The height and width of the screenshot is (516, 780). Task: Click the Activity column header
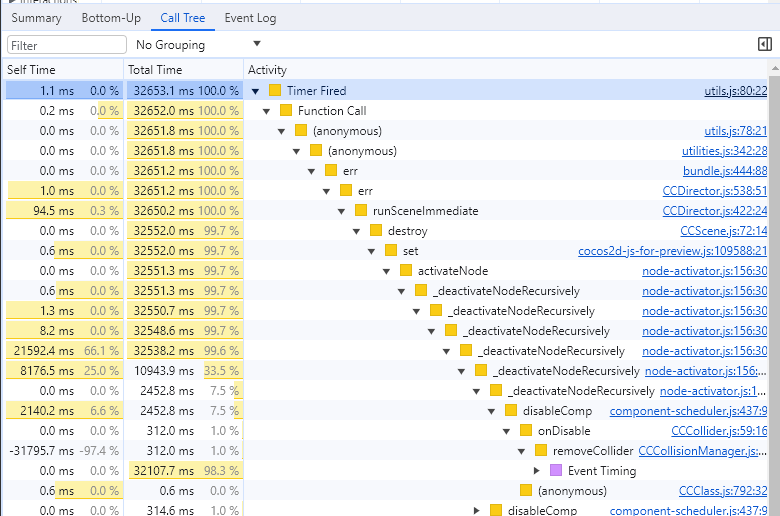coord(506,70)
